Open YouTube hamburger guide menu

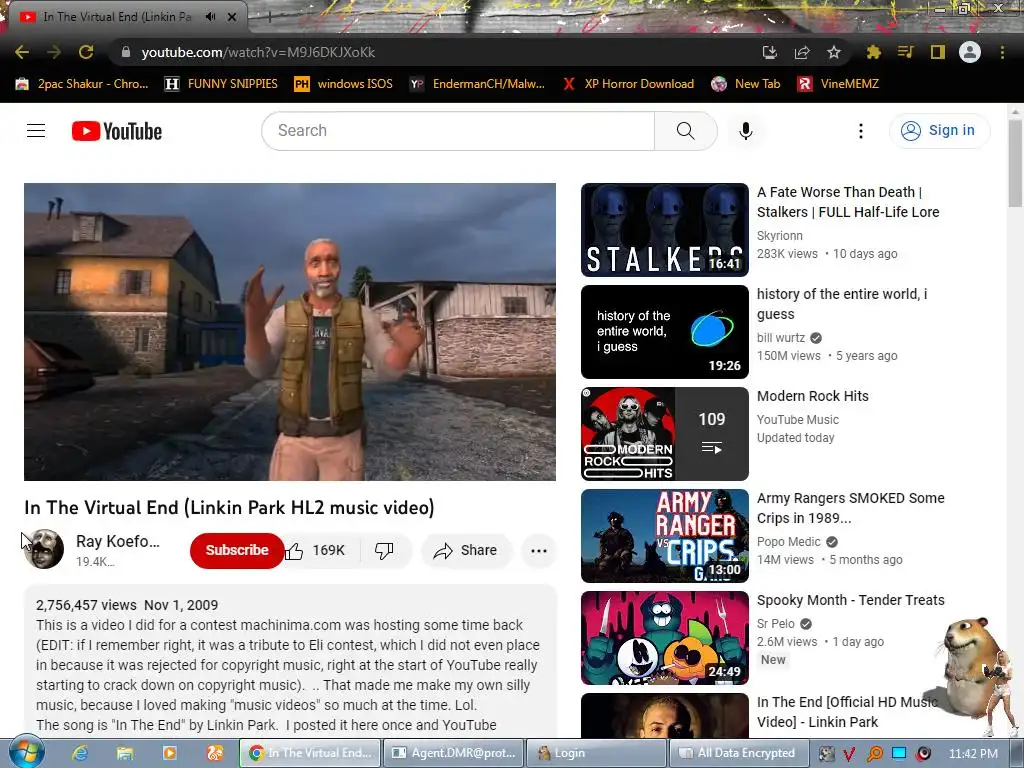(36, 131)
